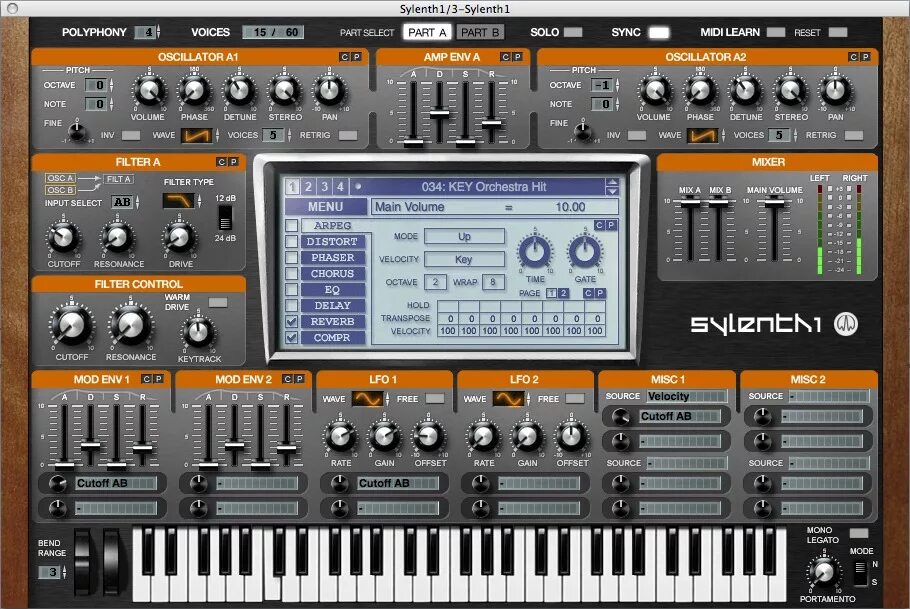Click the arpeggiator Gate knob
This screenshot has height=609, width=910.
click(585, 251)
